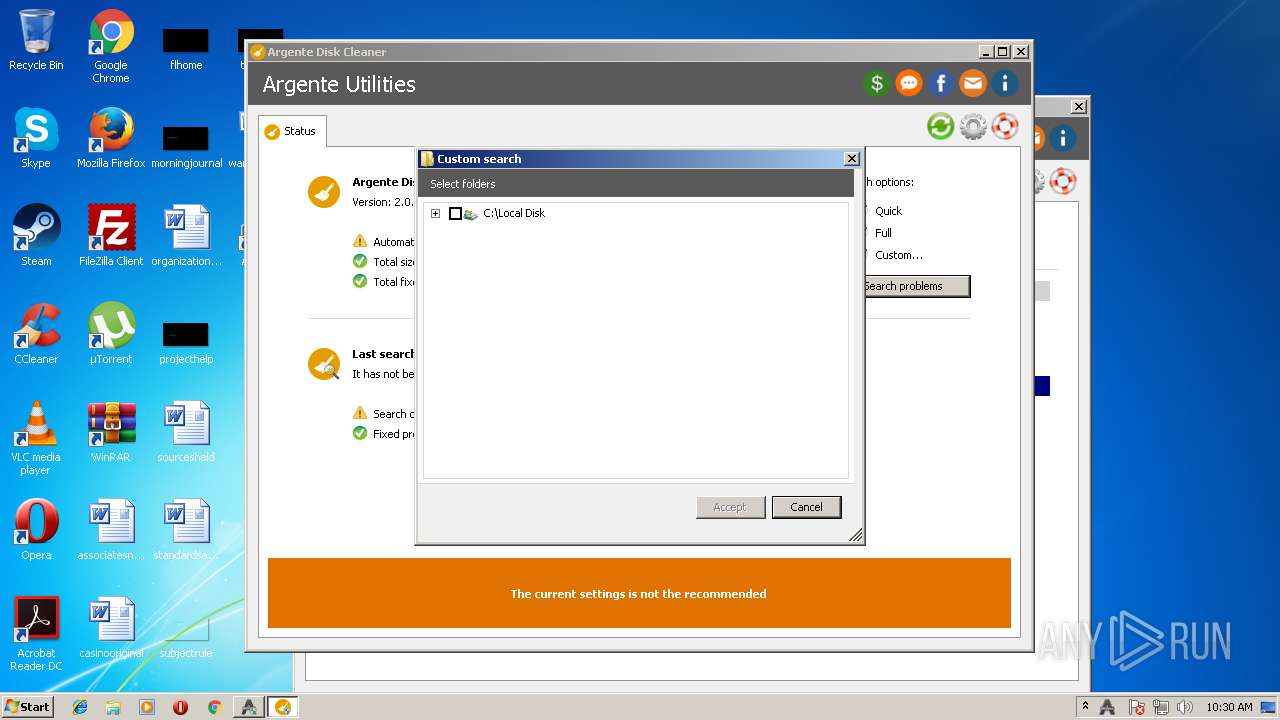This screenshot has height=720, width=1280.
Task: Click lifebuoy icon in the background window
Action: click(x=1062, y=181)
